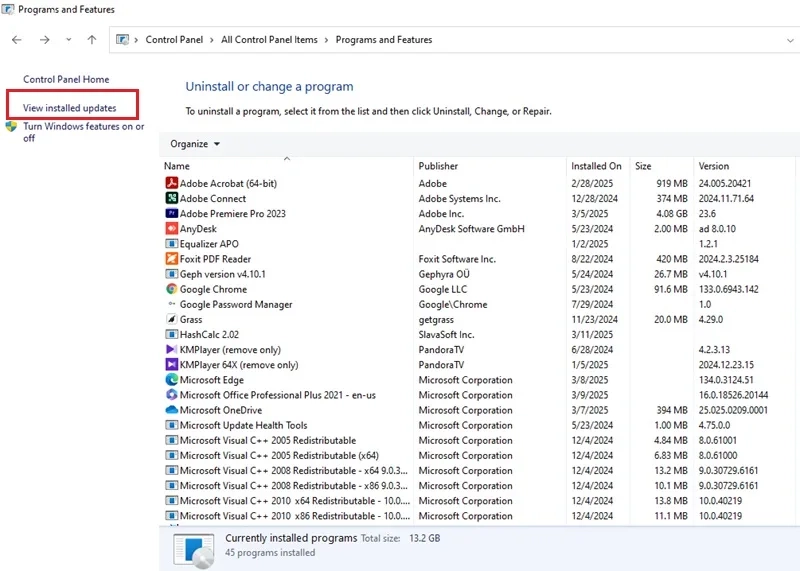Click the Visual C++ 2005 Redistributable (x64) icon
This screenshot has height=571, width=800.
click(x=171, y=455)
